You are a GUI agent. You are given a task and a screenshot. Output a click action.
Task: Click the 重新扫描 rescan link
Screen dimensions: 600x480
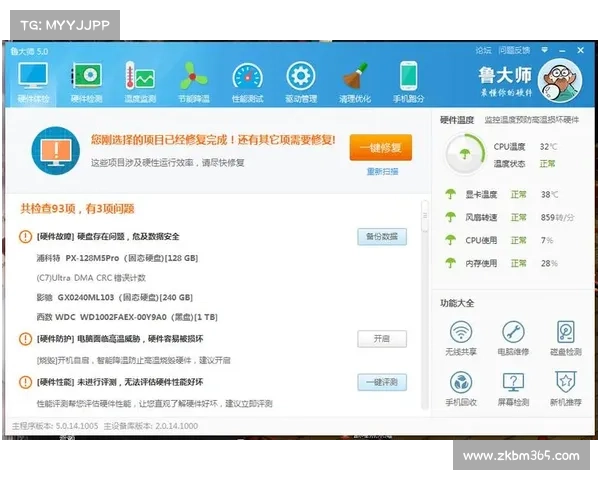click(382, 171)
